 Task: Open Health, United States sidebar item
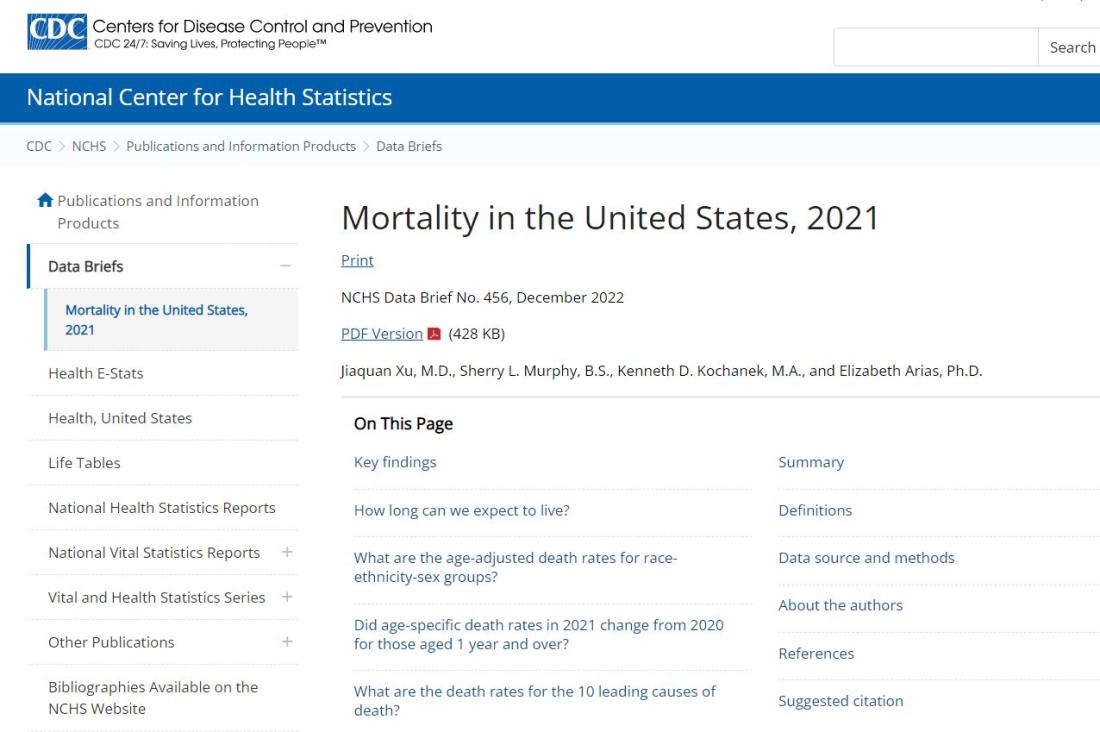pyautogui.click(x=120, y=418)
